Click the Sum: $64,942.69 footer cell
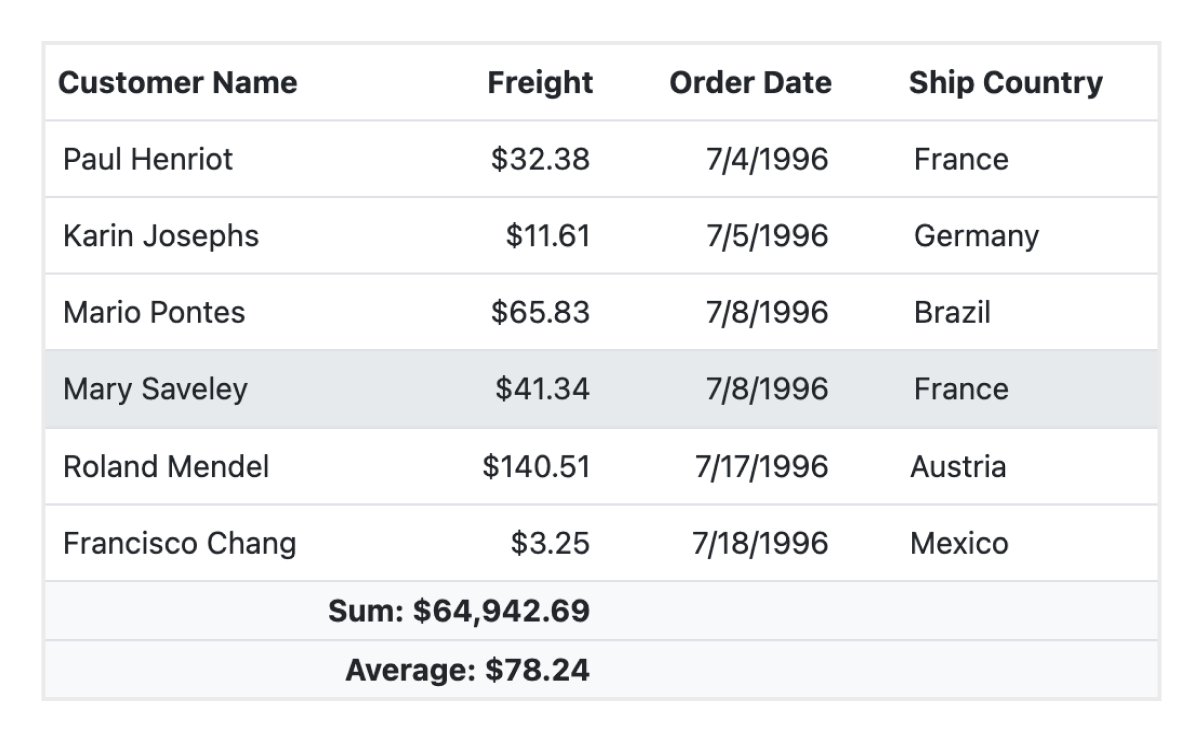 pyautogui.click(x=459, y=611)
